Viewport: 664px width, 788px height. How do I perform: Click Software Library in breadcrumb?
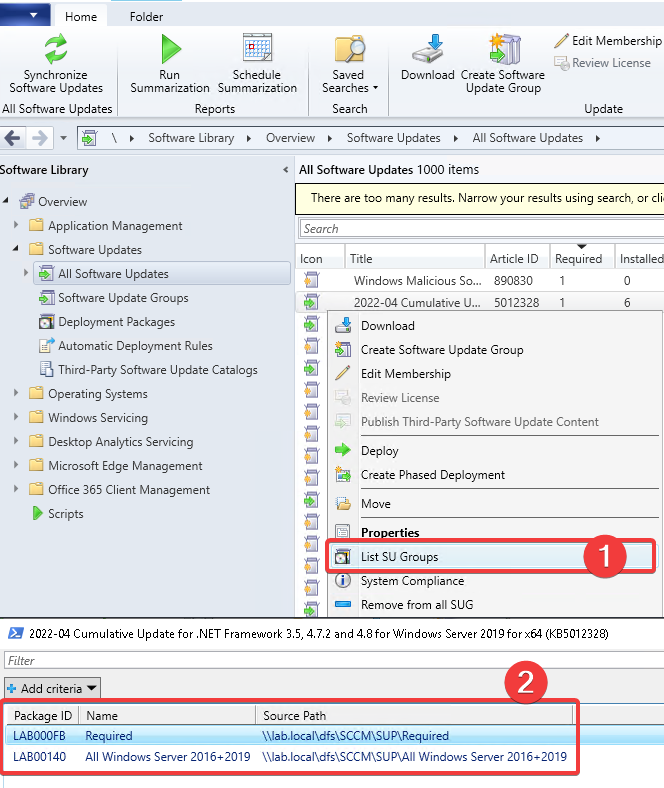(191, 138)
